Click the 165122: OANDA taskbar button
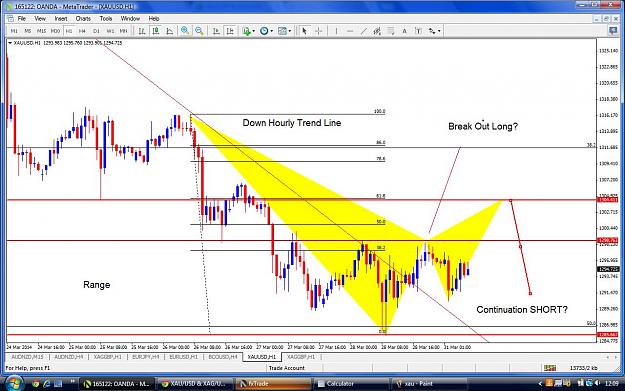625x391 pixels. tap(116, 384)
